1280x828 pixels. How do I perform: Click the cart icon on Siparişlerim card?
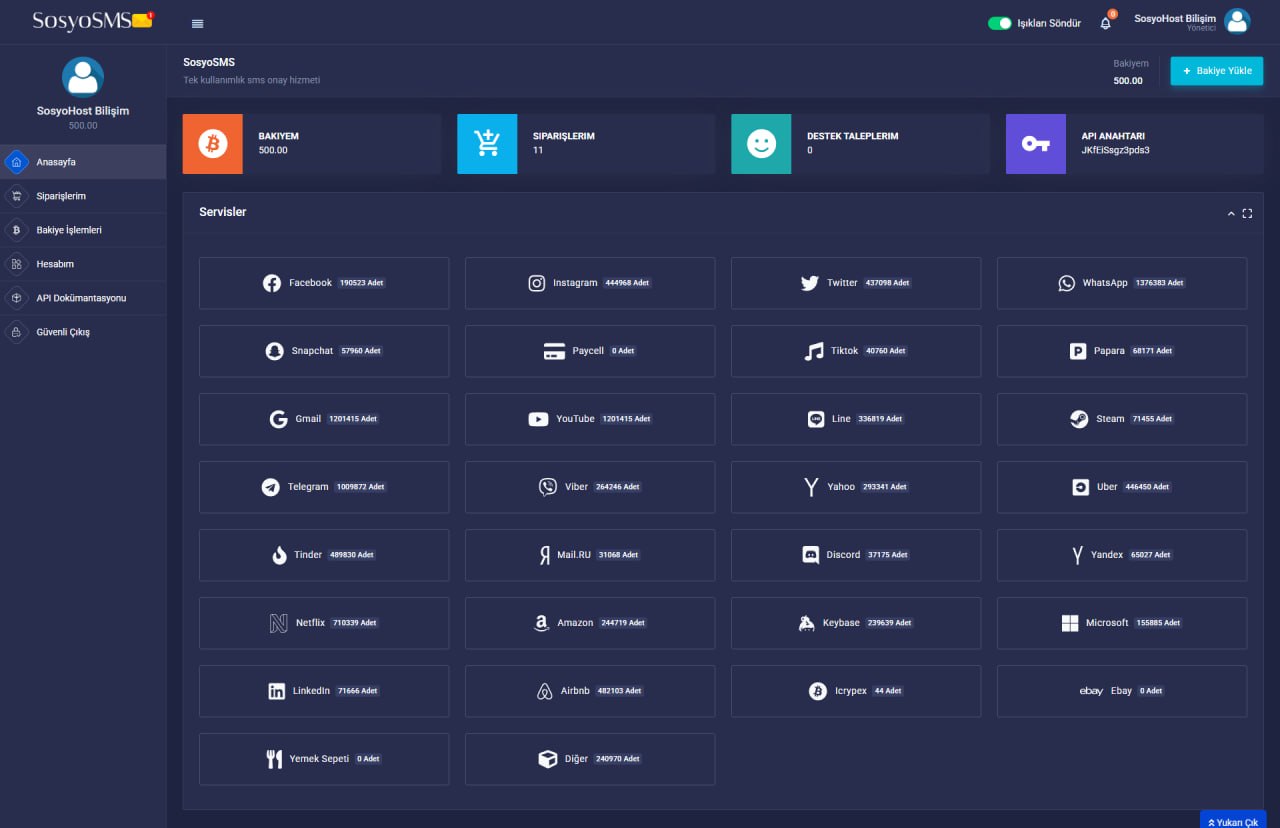[487, 144]
